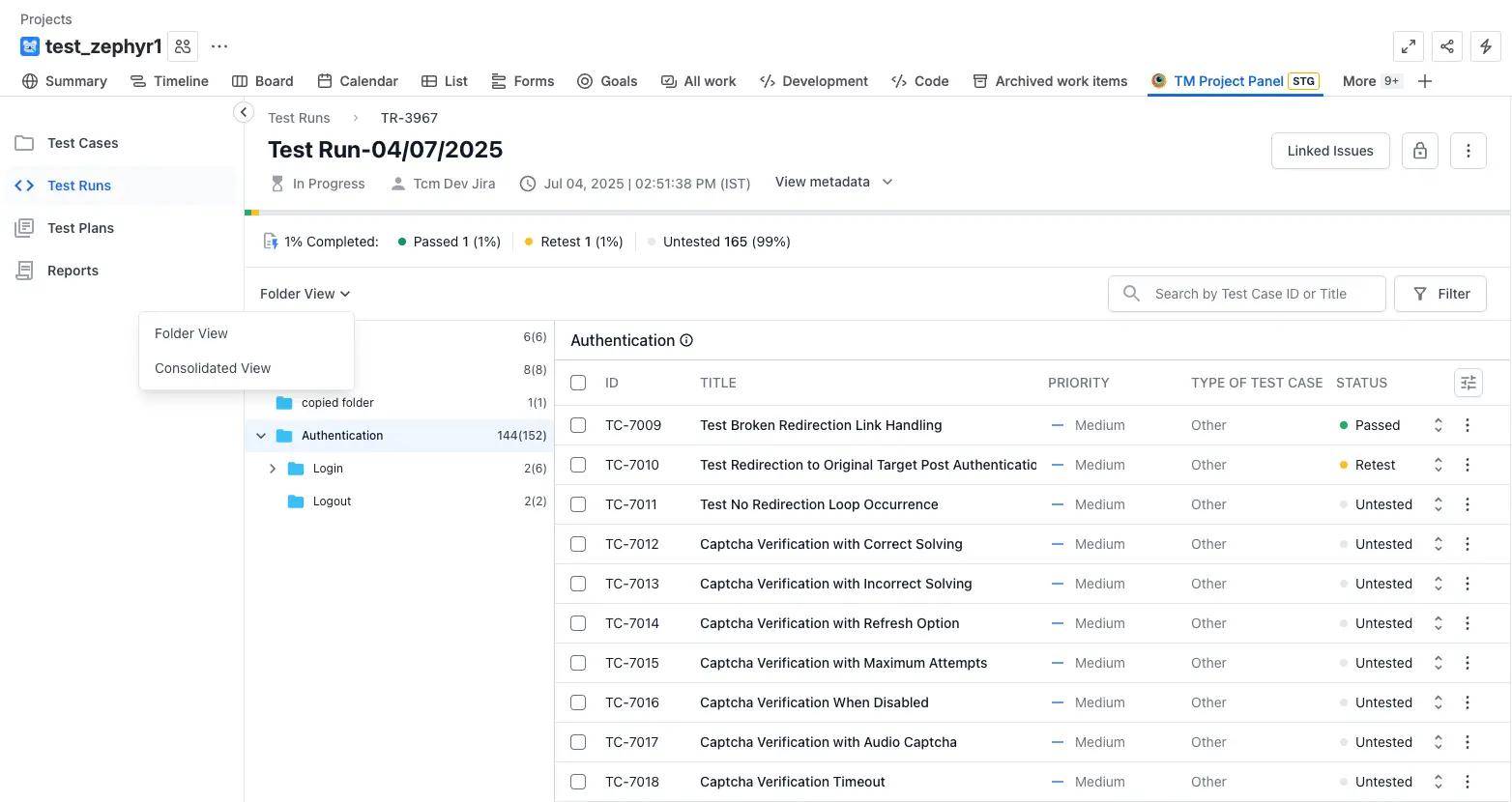1512x802 pixels.
Task: Open status dropdown for TC-7010 Retest
Action: pos(1438,465)
